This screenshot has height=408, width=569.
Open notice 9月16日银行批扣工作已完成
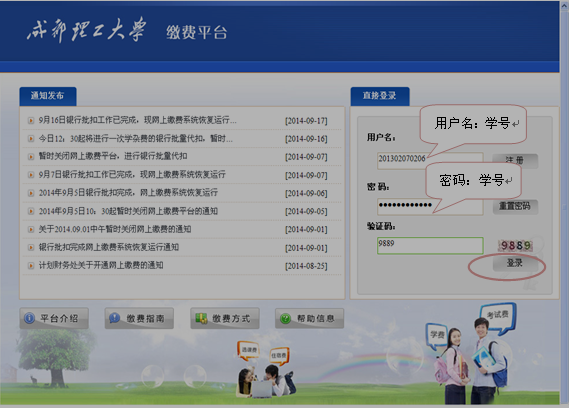(x=138, y=120)
